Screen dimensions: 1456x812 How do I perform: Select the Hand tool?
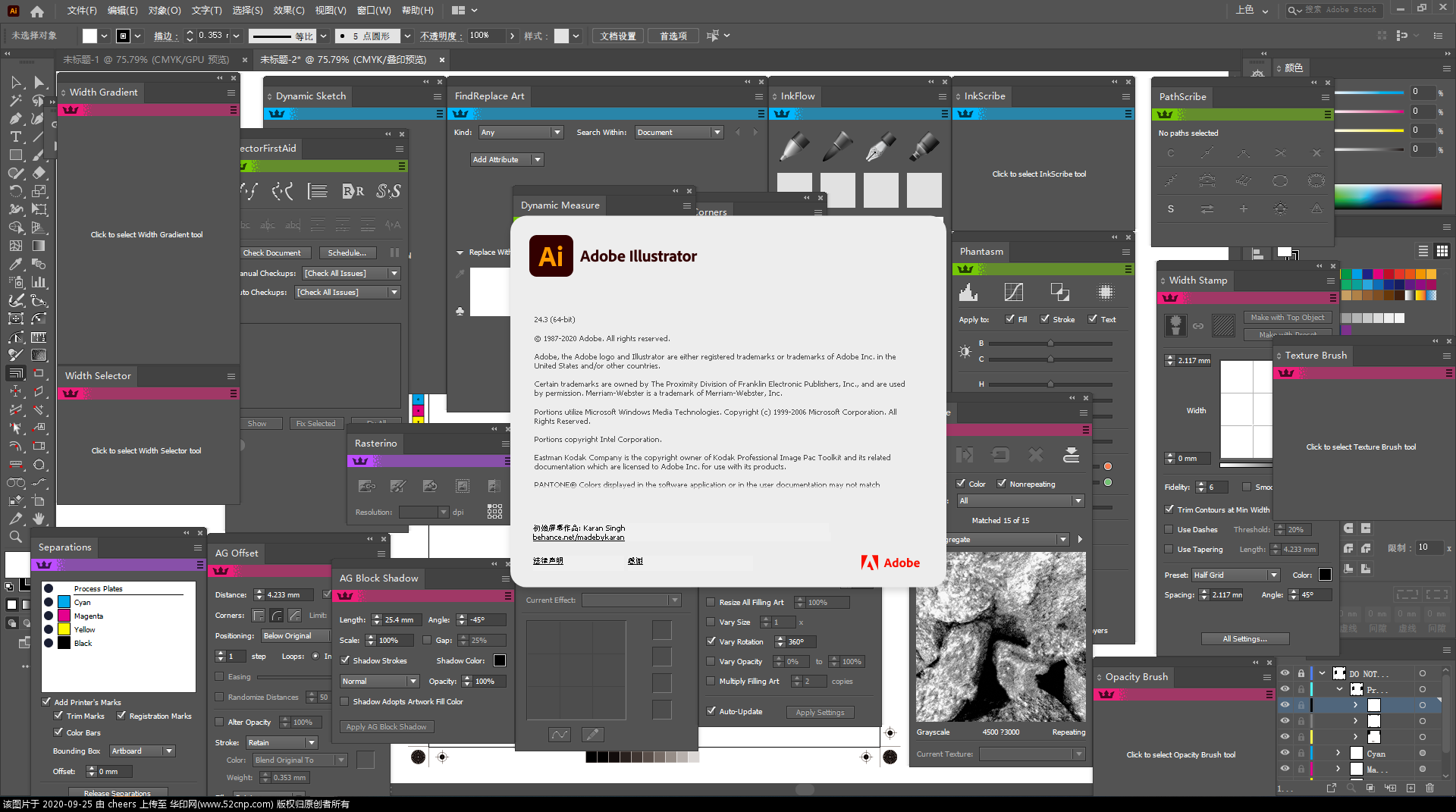tap(39, 519)
